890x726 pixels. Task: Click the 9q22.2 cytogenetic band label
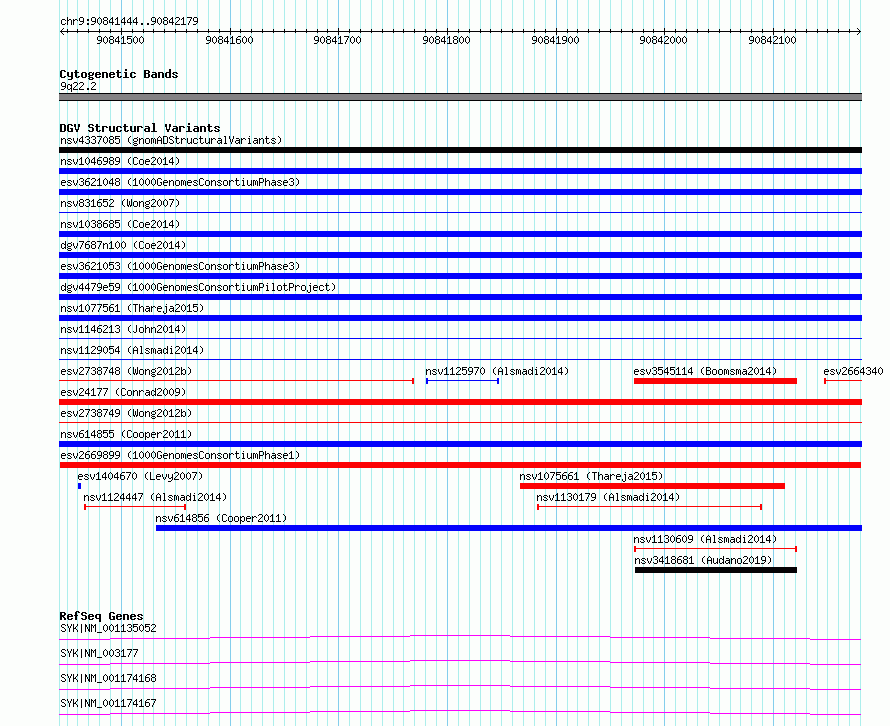point(78,86)
